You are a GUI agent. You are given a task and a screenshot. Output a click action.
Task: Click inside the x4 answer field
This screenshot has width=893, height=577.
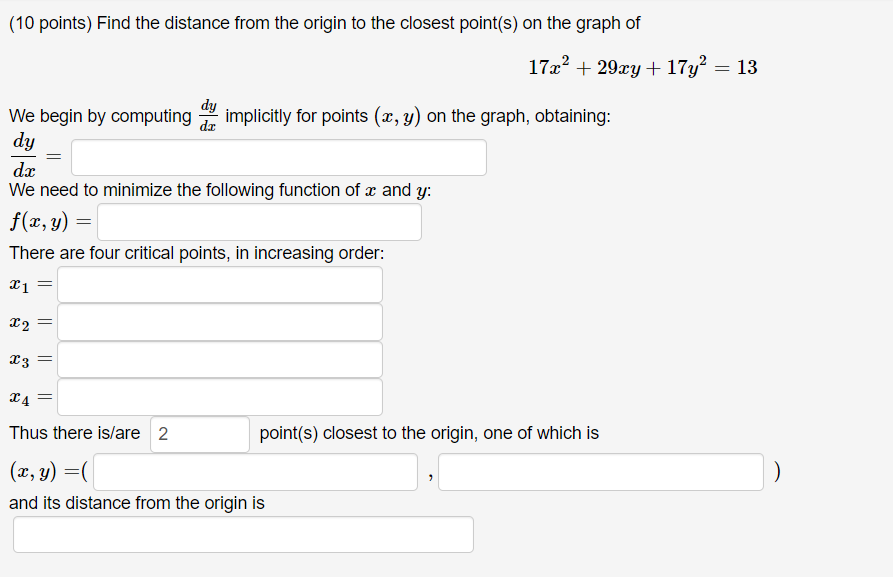click(x=220, y=397)
